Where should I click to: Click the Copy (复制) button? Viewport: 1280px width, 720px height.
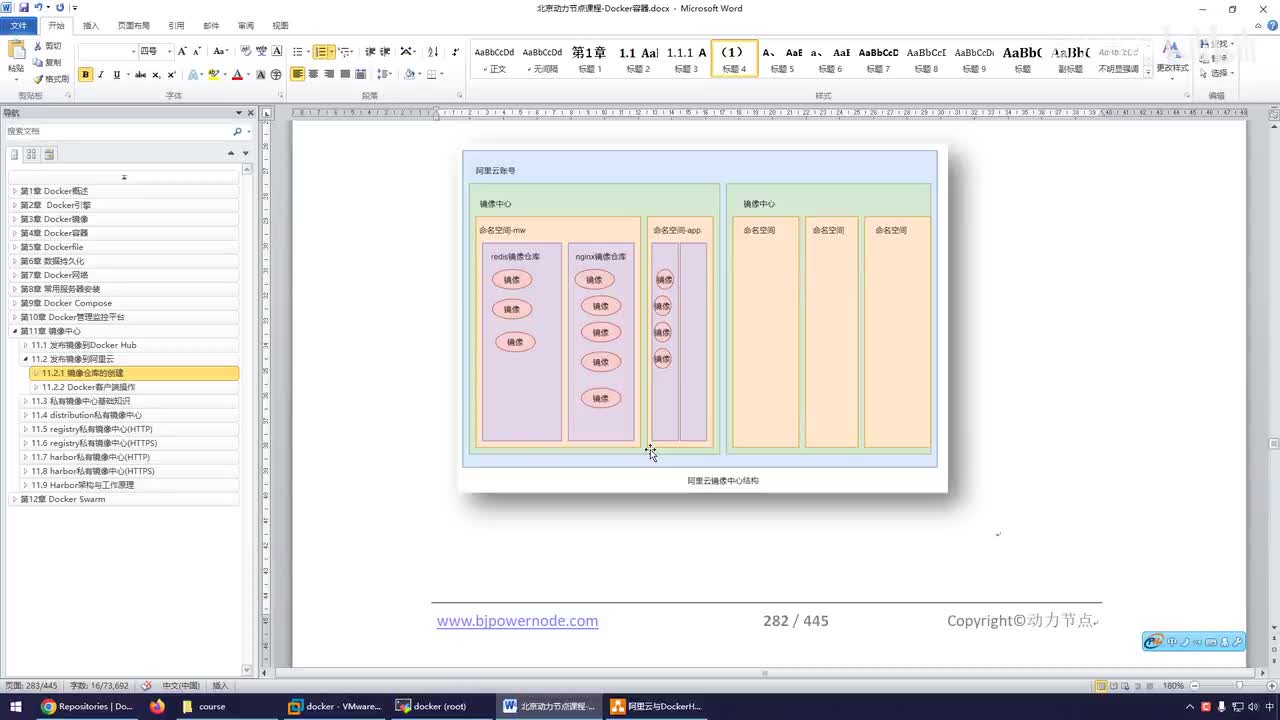point(47,62)
